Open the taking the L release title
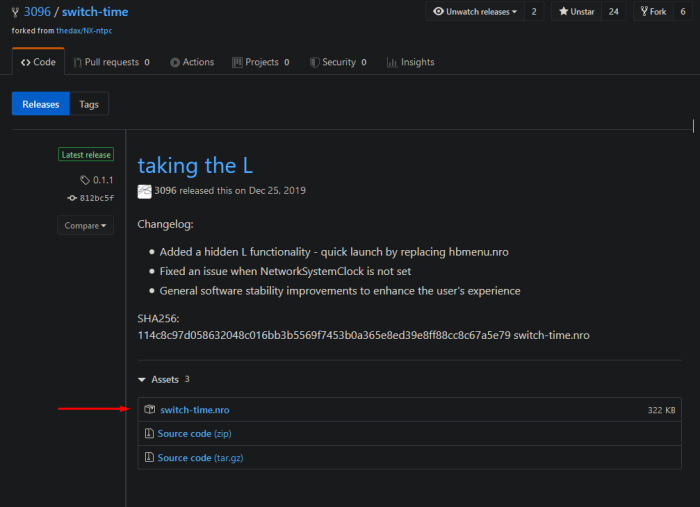The height and width of the screenshot is (507, 700). [x=195, y=166]
